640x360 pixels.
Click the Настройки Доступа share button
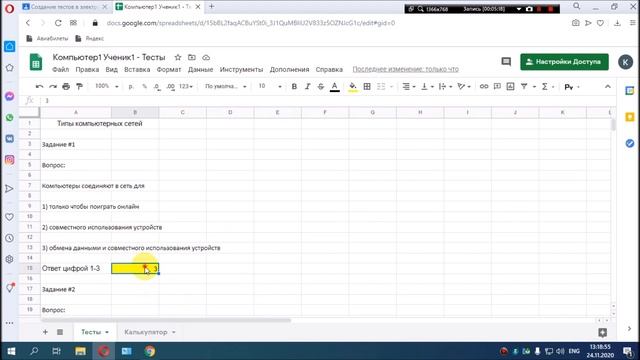tap(564, 62)
